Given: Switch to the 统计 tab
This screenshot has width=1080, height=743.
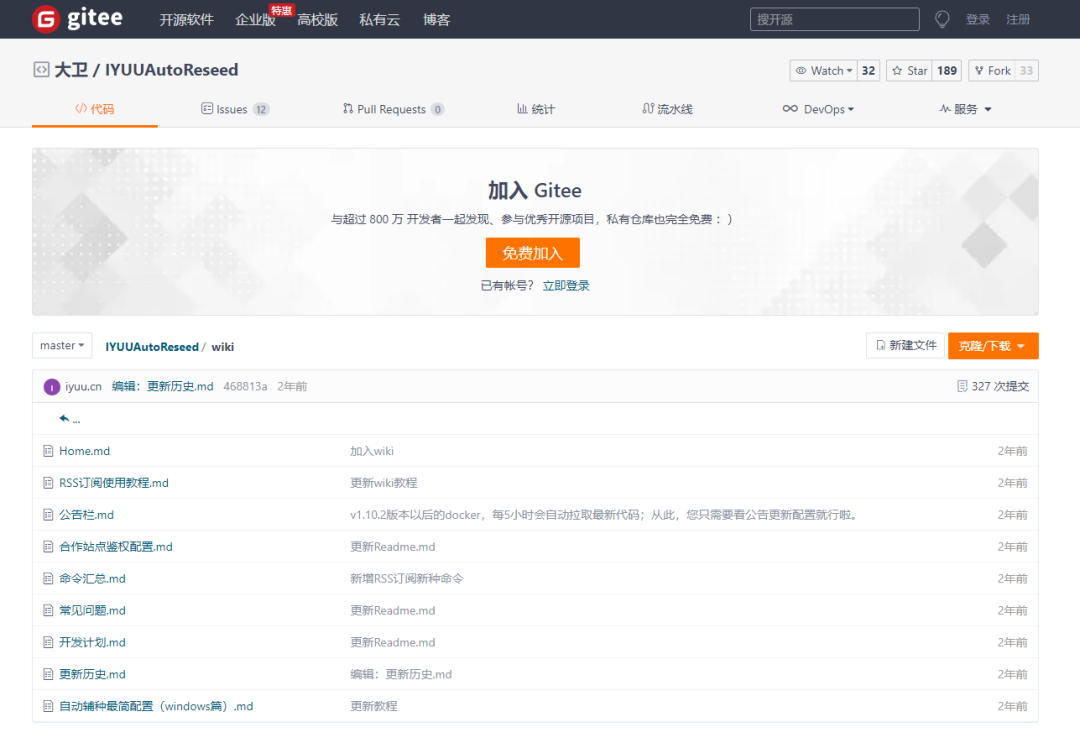Looking at the screenshot, I should click(536, 109).
